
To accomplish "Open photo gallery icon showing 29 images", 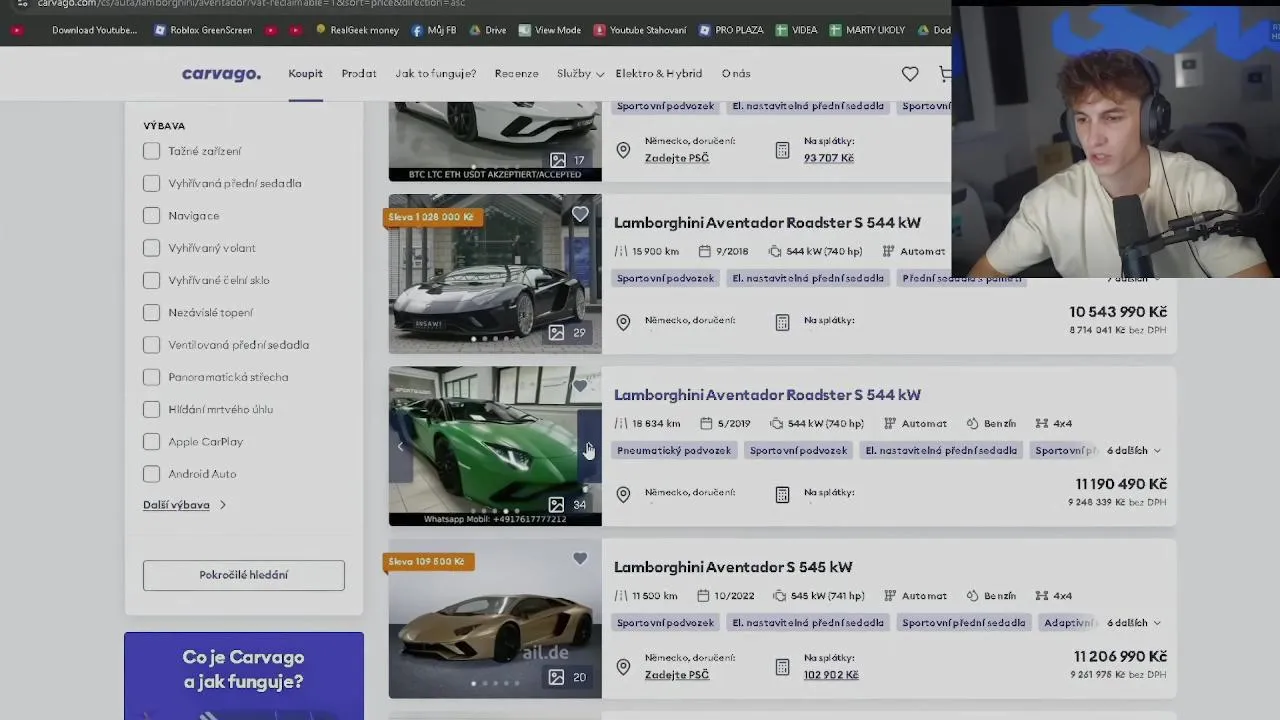I will [x=557, y=333].
